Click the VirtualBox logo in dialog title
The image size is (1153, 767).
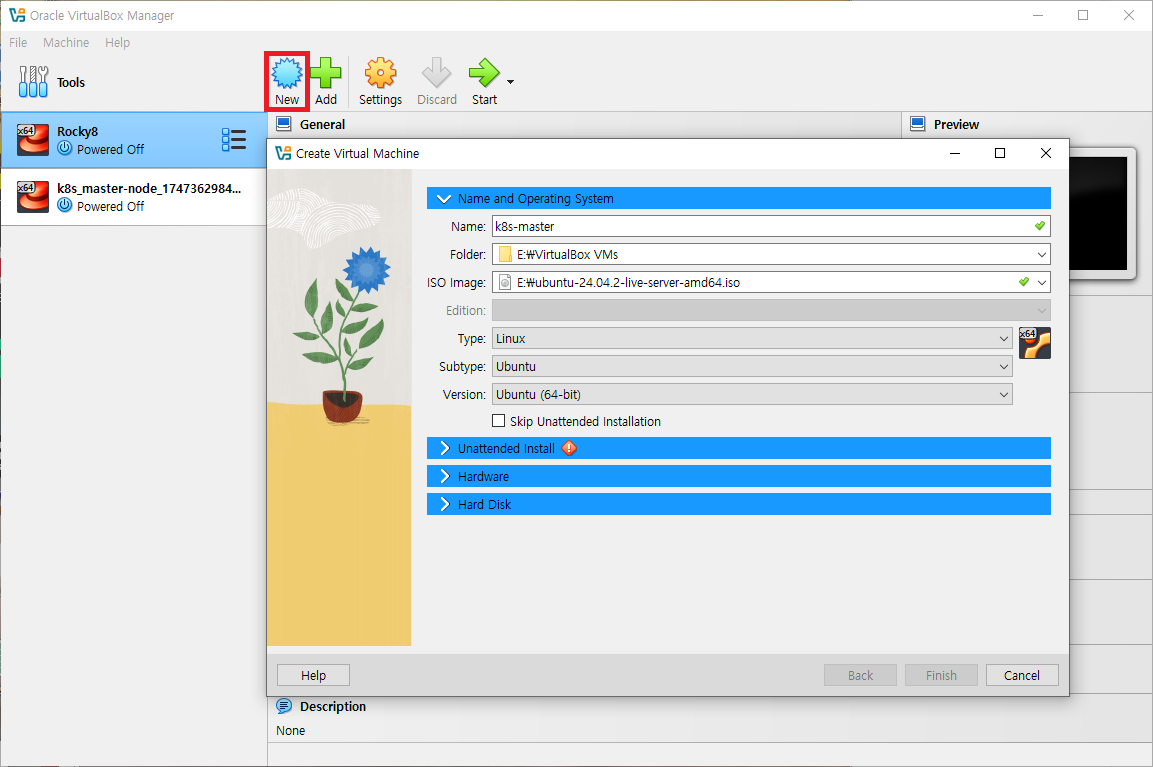click(x=283, y=153)
